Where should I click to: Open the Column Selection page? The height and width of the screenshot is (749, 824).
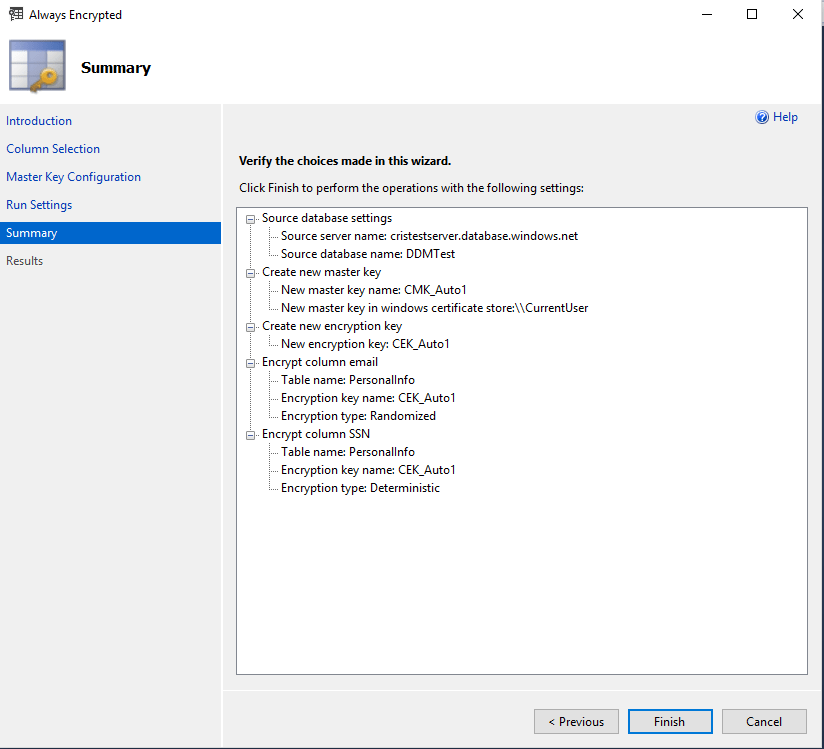pyautogui.click(x=53, y=149)
